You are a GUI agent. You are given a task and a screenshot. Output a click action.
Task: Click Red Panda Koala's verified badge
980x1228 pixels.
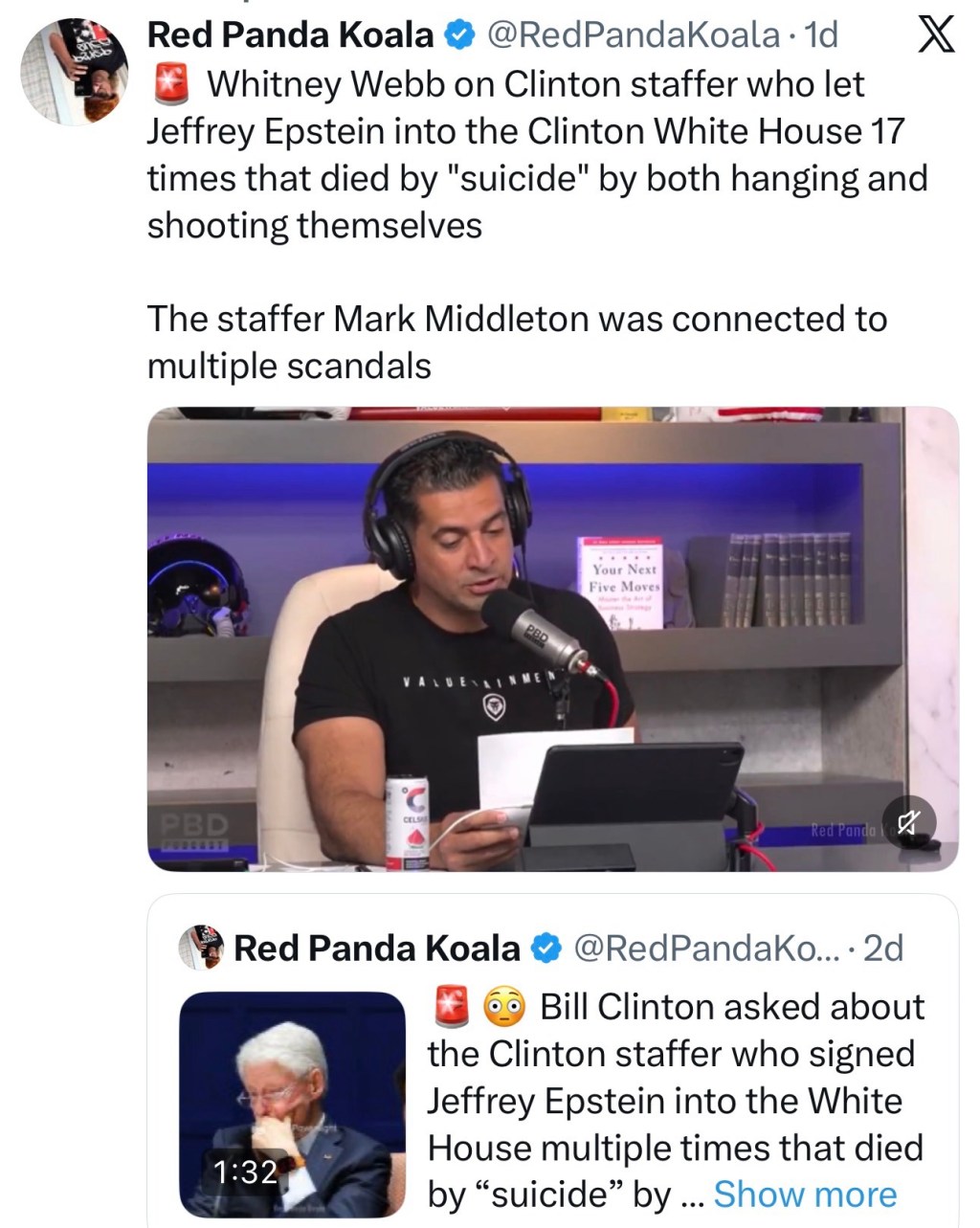click(x=458, y=33)
